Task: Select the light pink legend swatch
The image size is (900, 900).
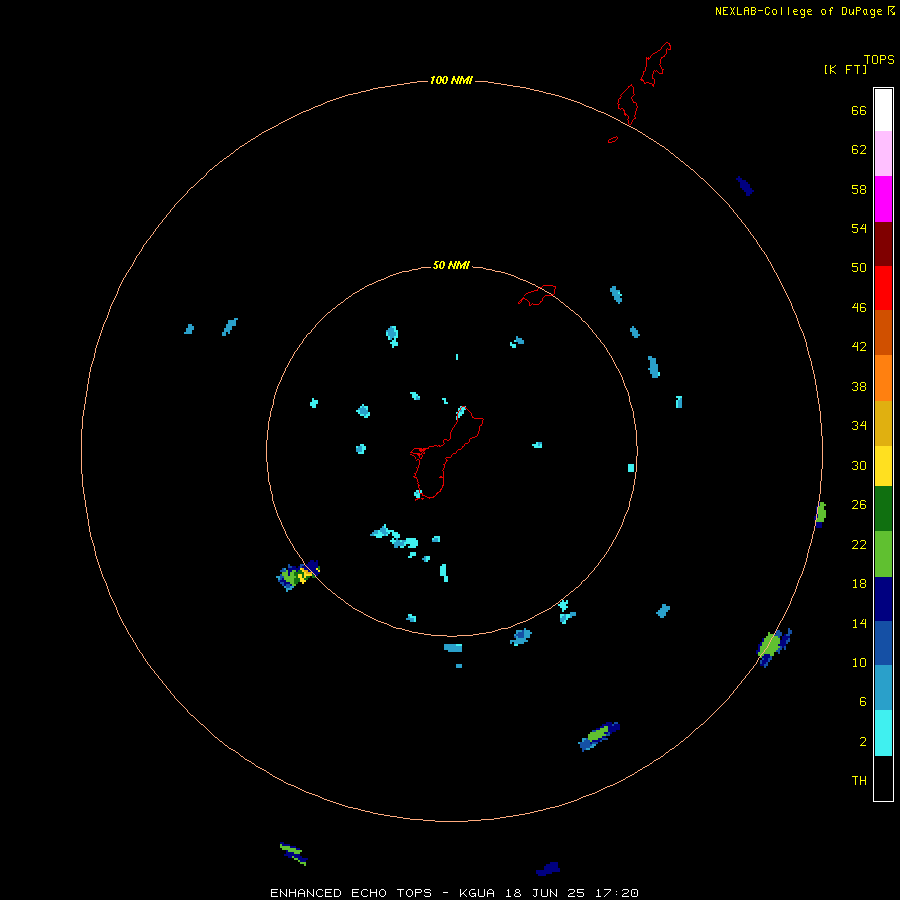Action: point(883,153)
